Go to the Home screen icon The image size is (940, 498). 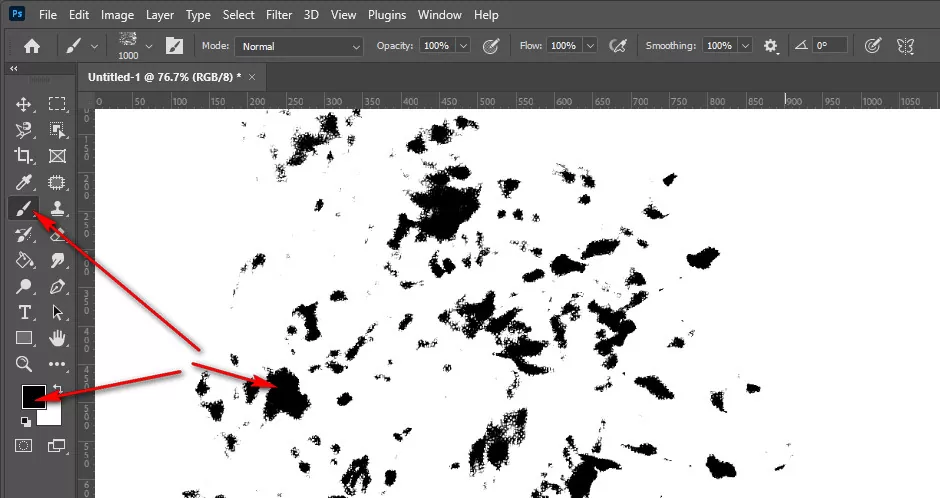[32, 46]
